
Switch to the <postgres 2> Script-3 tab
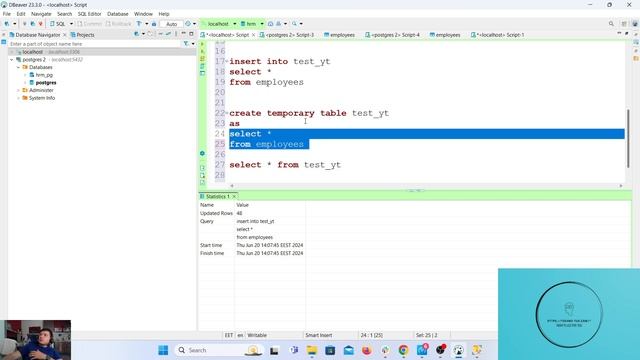tap(287, 35)
